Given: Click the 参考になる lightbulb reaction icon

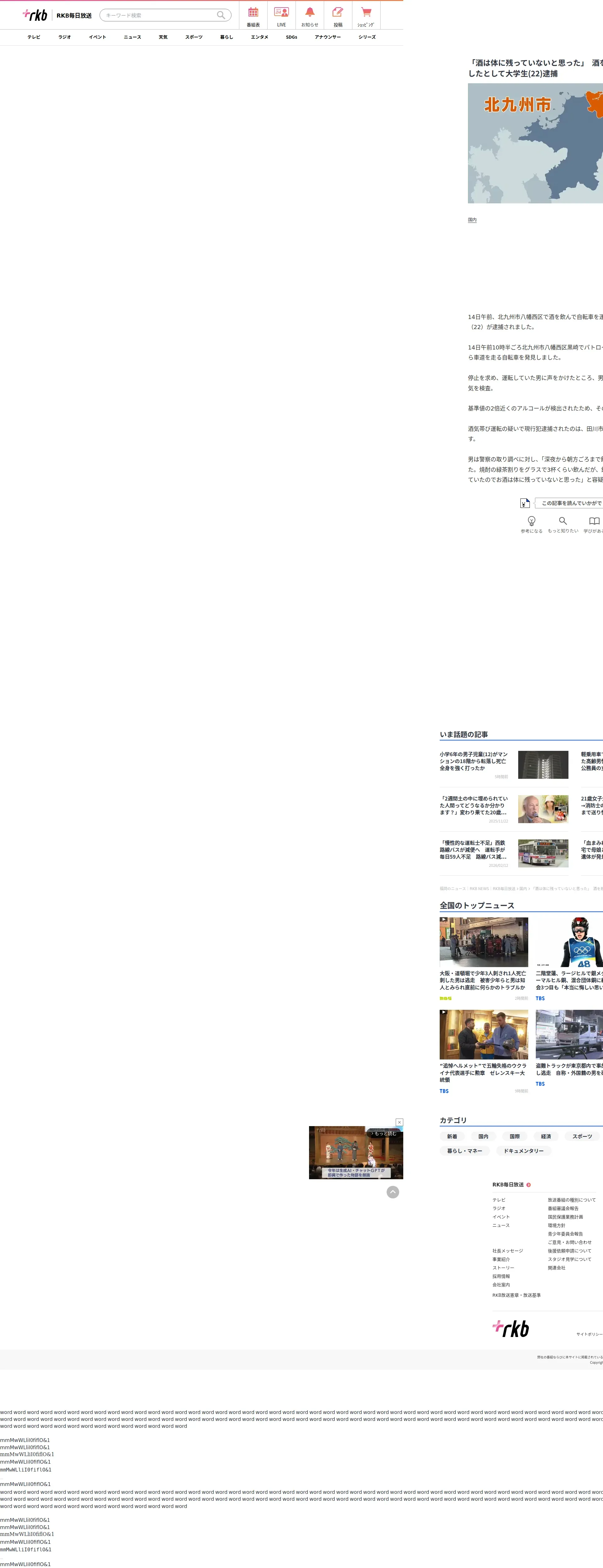Looking at the screenshot, I should 531,522.
